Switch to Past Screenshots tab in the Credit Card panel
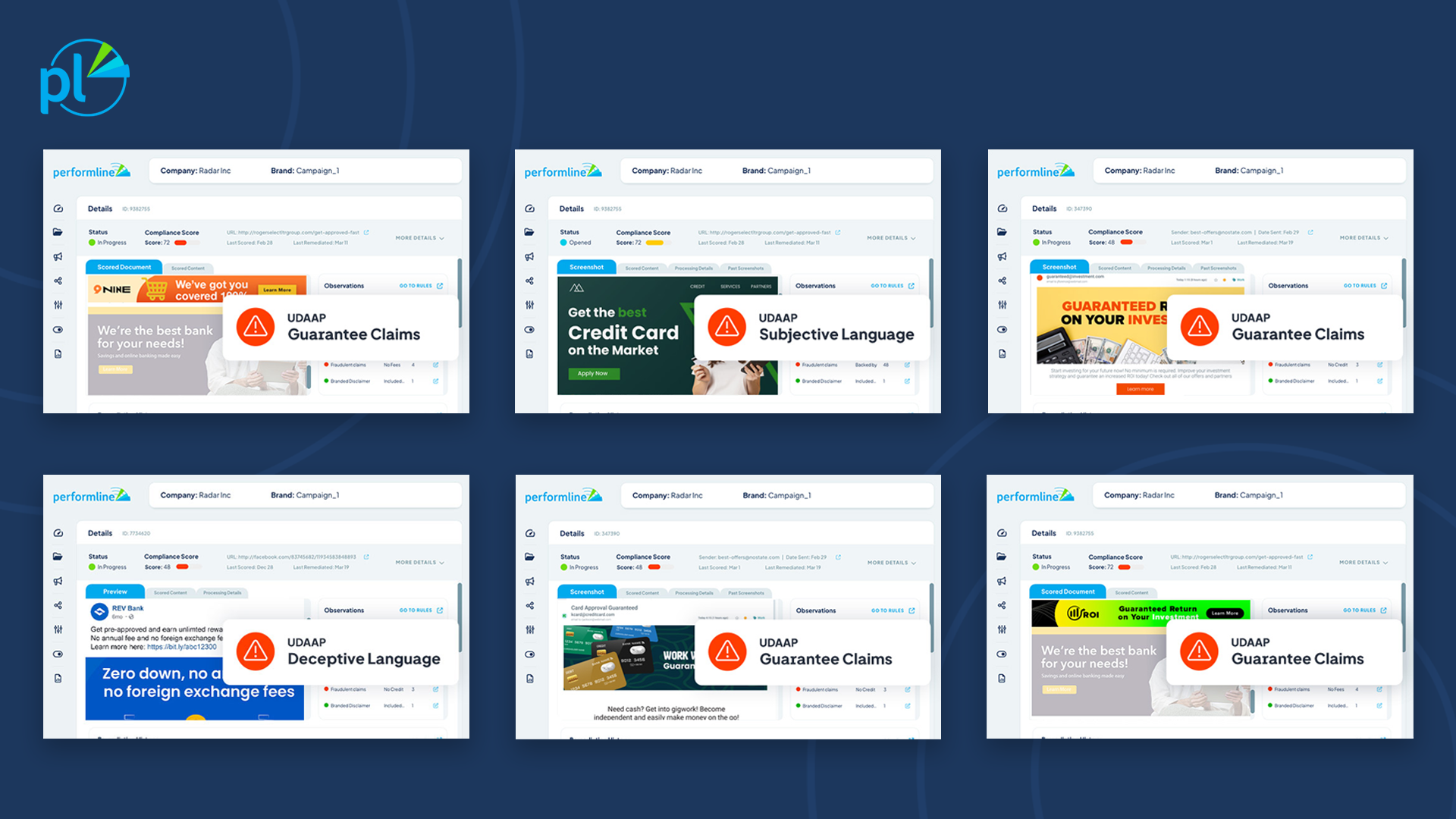The image size is (1456, 819). 745,268
